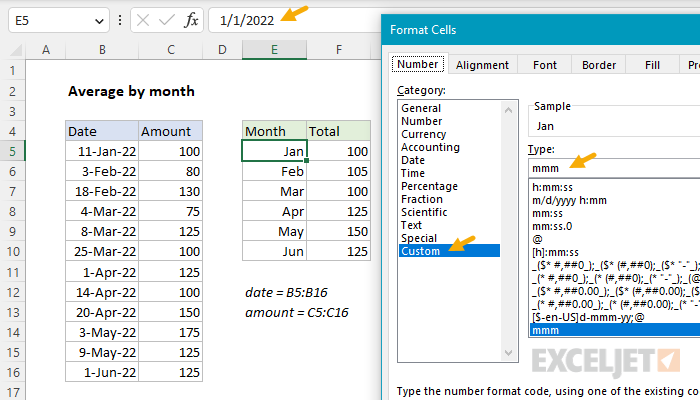Click date cell 25-Mar-22
700x400 pixels.
point(102,251)
